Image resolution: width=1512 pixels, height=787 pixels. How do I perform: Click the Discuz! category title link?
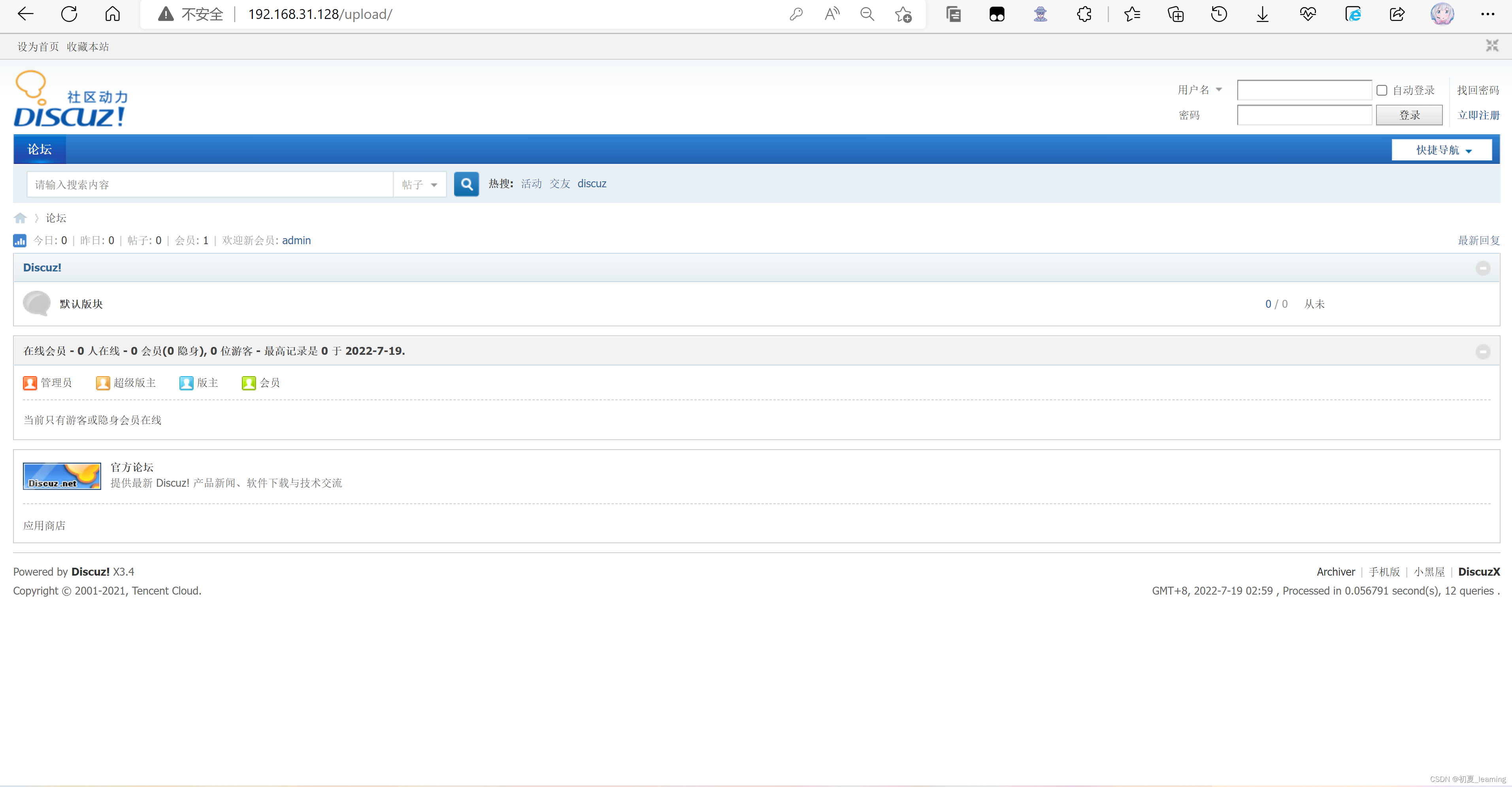click(x=41, y=267)
